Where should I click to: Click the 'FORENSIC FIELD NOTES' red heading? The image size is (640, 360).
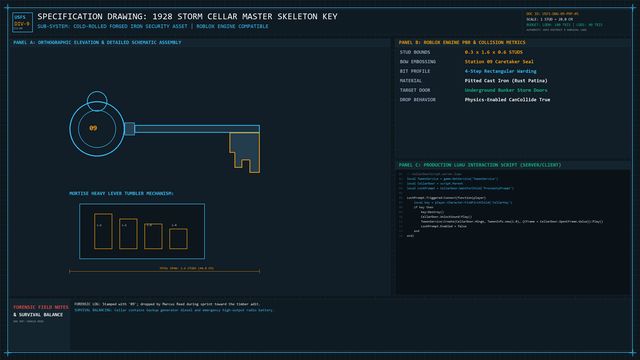click(41, 307)
